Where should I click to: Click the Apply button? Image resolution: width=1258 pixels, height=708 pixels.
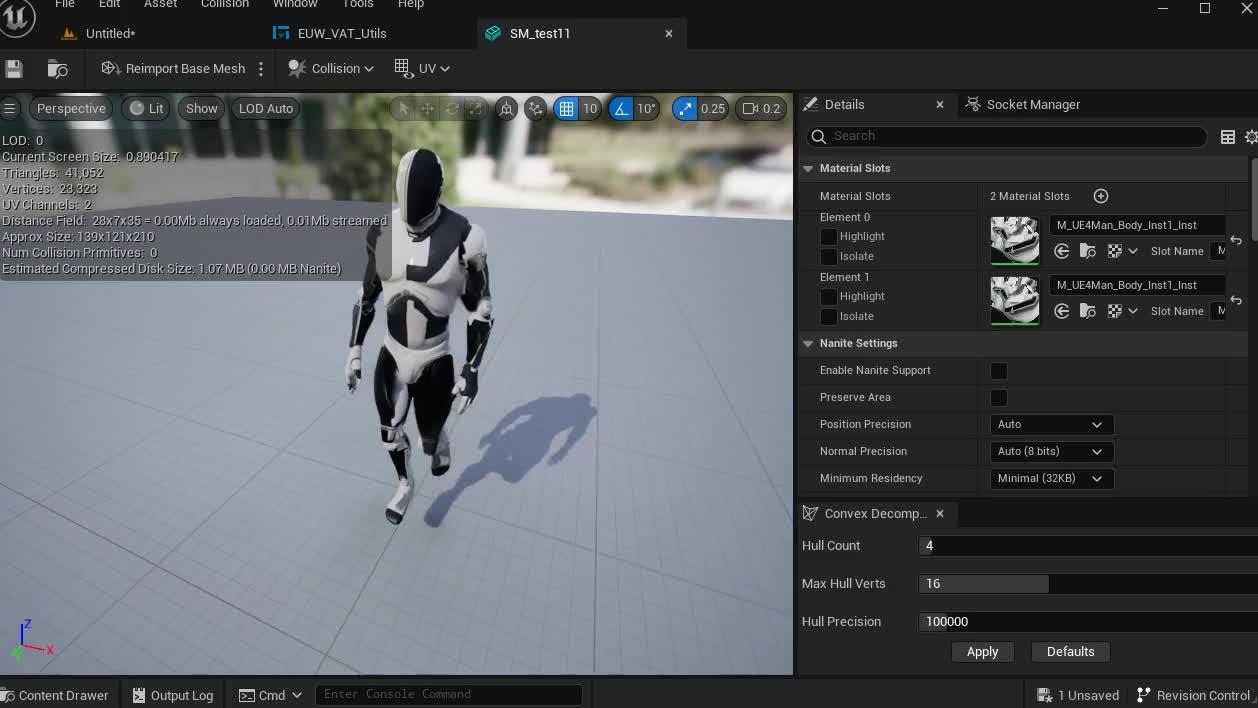982,651
